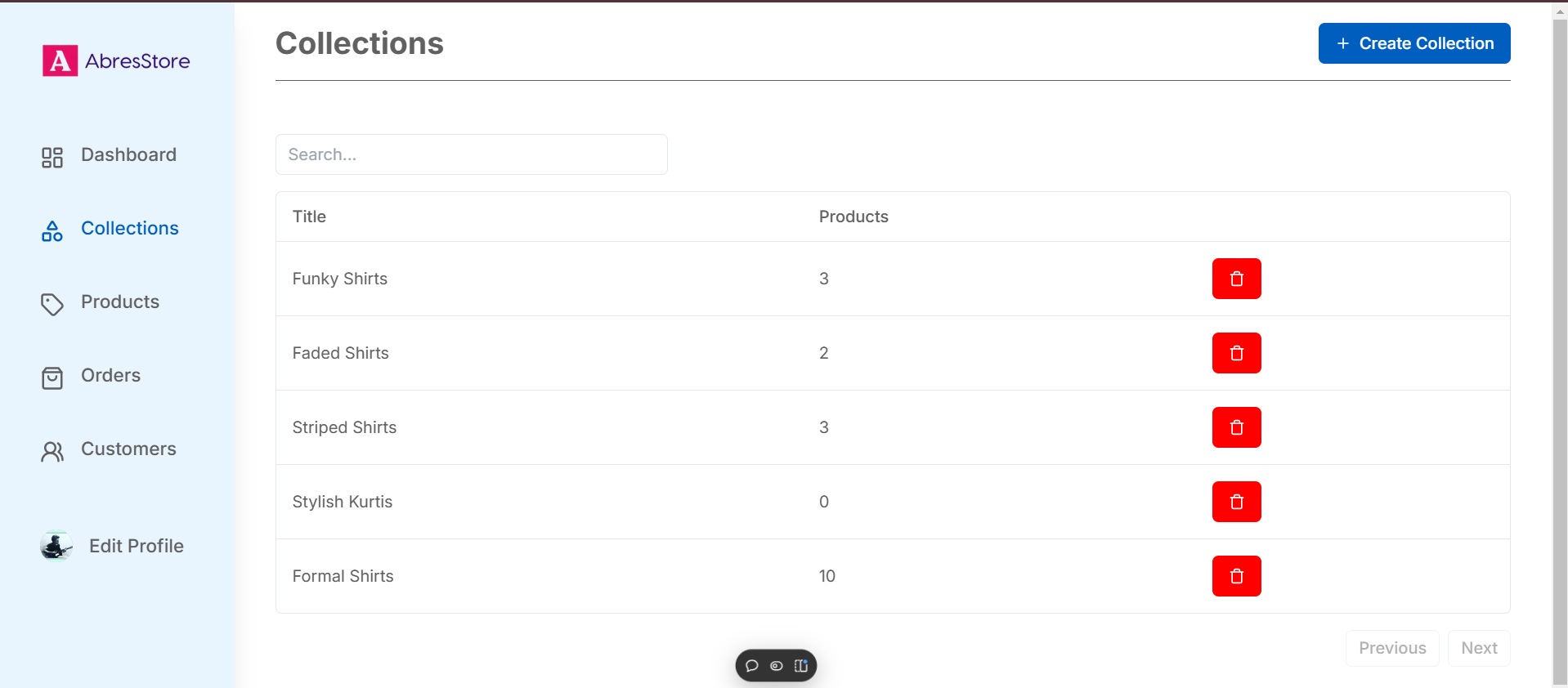Click the layout panel icon with blue dot
Image resolution: width=1568 pixels, height=688 pixels.
point(801,666)
